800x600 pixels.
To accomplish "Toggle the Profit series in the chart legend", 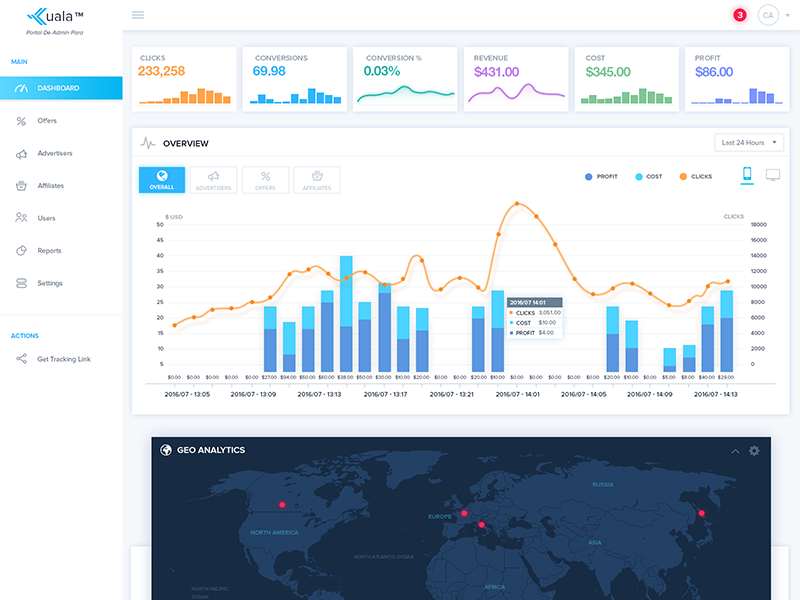I will [590, 176].
